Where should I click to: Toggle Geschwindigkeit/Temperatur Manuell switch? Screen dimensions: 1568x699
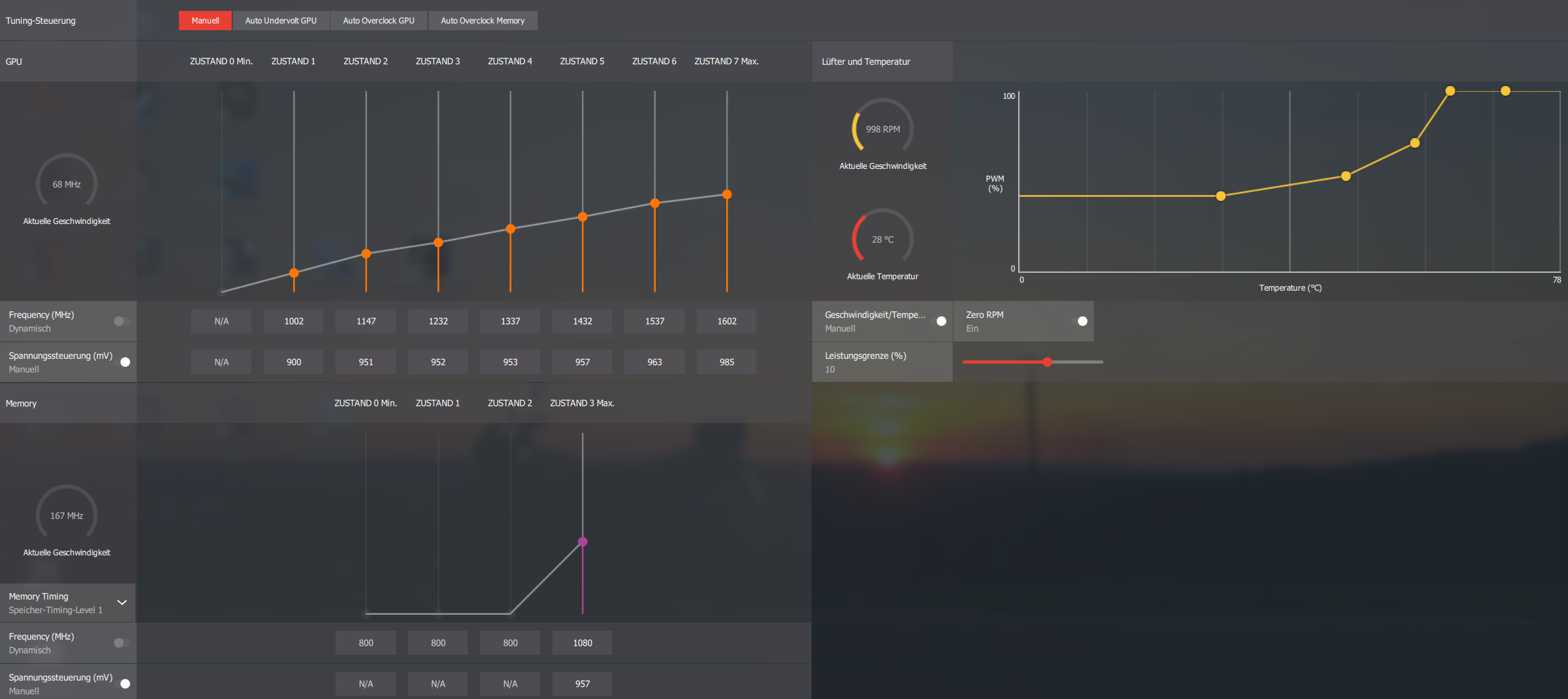tap(938, 321)
